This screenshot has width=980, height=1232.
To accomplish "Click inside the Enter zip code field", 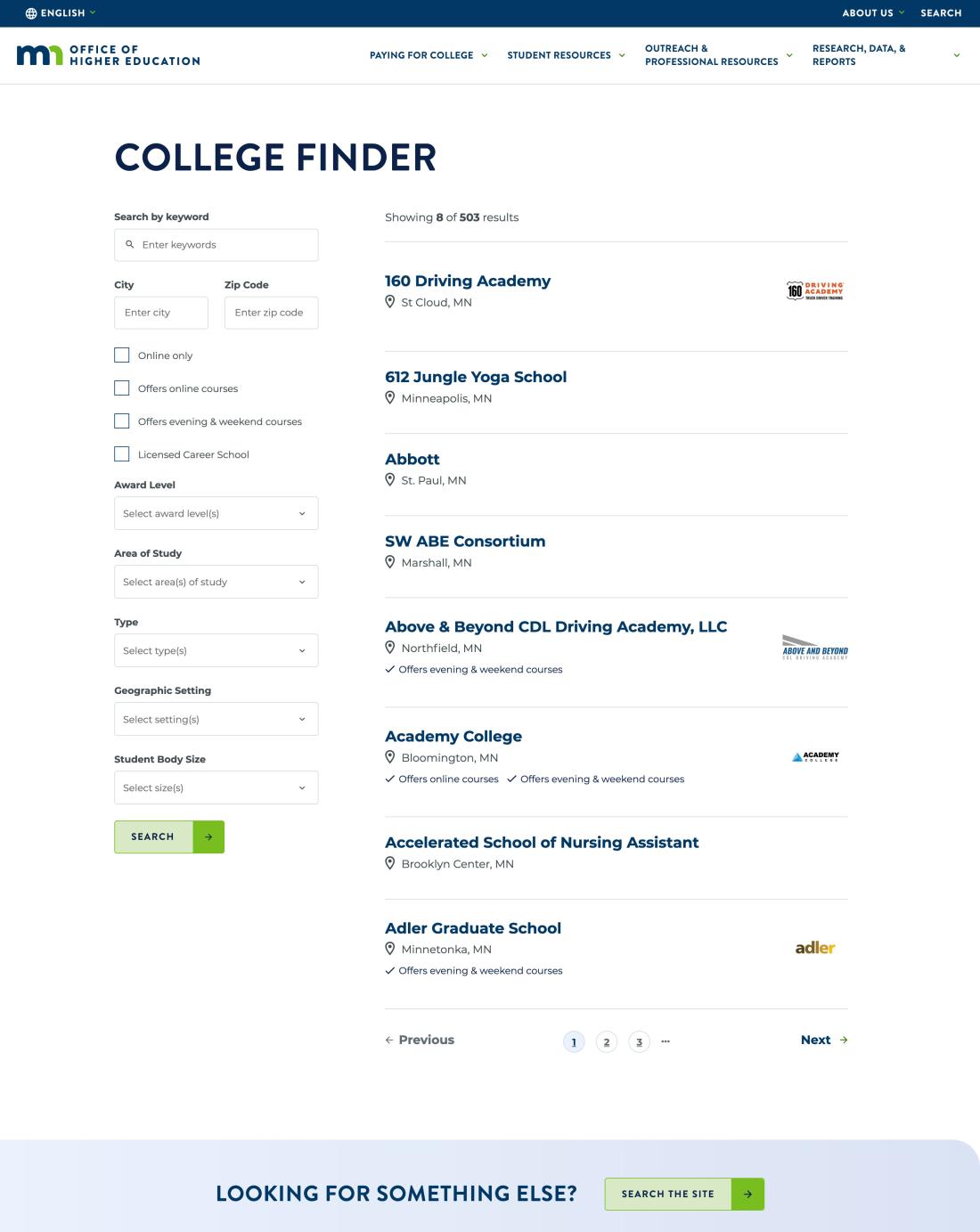I will click(271, 312).
